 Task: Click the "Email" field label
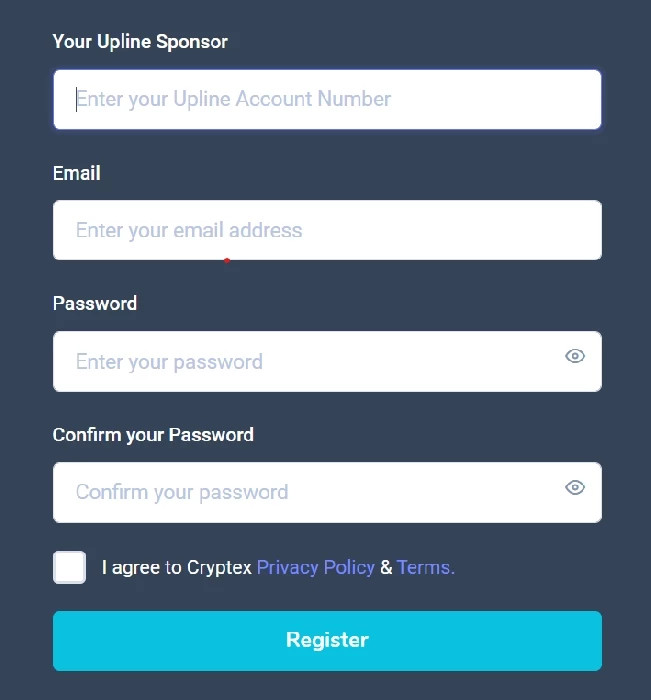77,173
